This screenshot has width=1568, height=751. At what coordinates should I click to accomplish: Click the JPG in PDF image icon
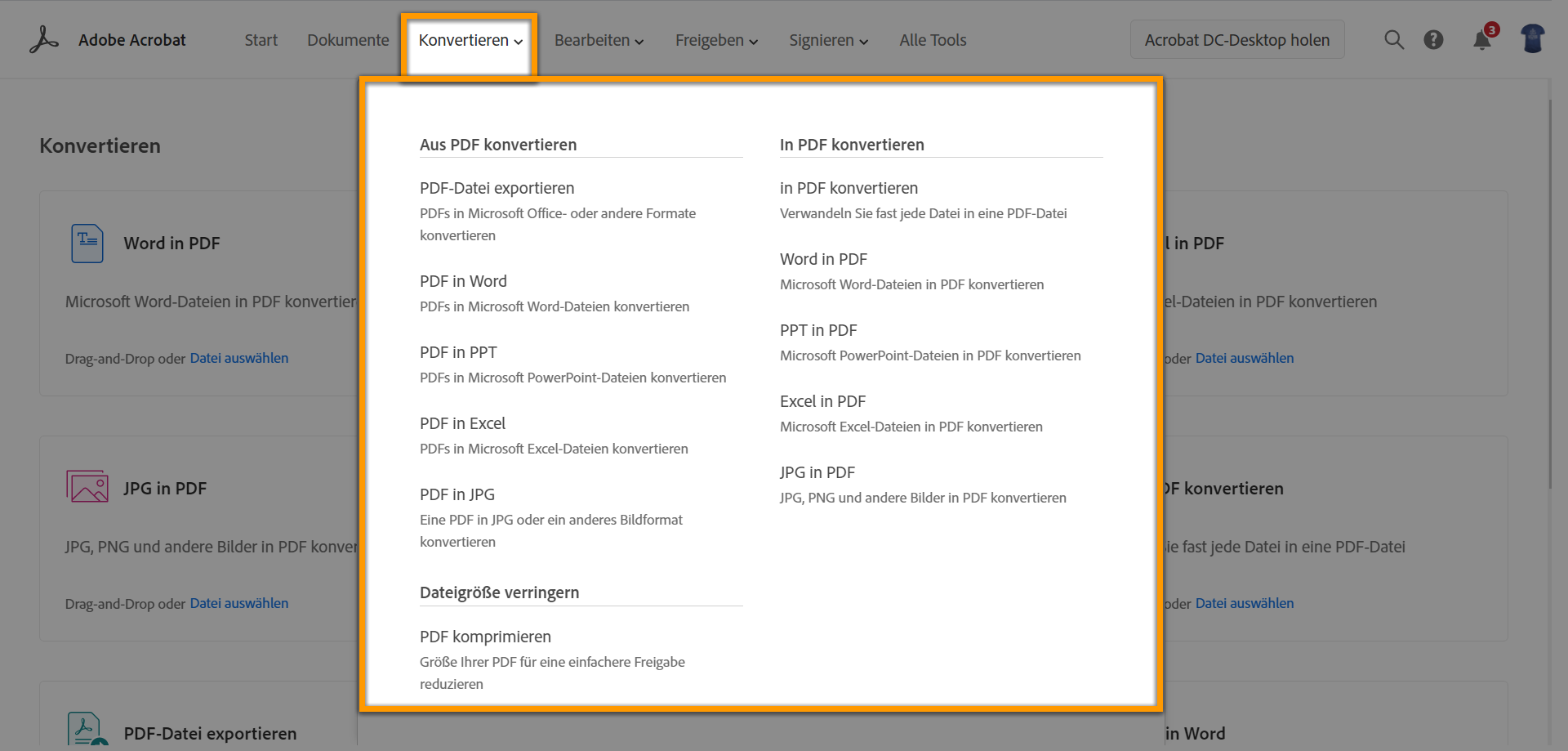[87, 487]
